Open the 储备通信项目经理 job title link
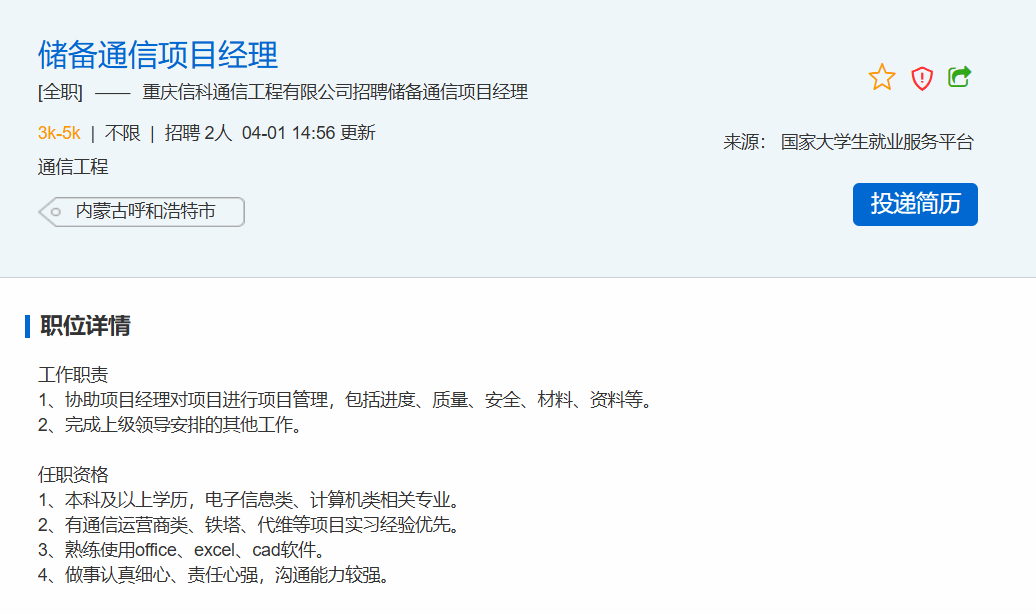This screenshot has width=1036, height=614. click(x=158, y=54)
